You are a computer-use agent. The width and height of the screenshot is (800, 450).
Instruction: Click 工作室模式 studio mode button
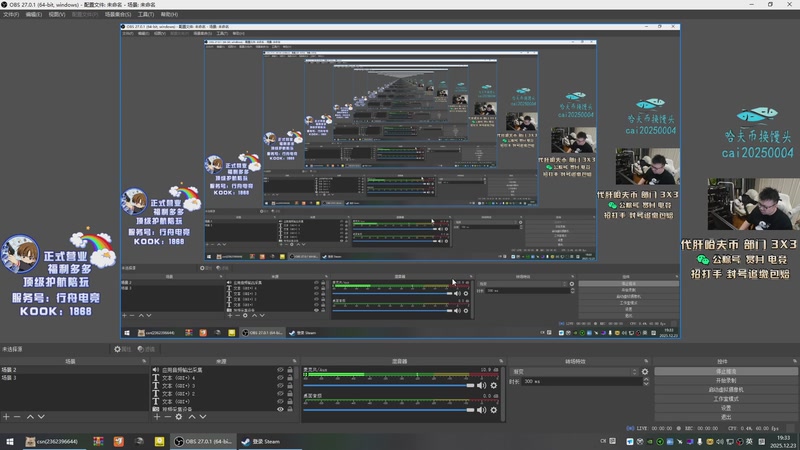(726, 399)
